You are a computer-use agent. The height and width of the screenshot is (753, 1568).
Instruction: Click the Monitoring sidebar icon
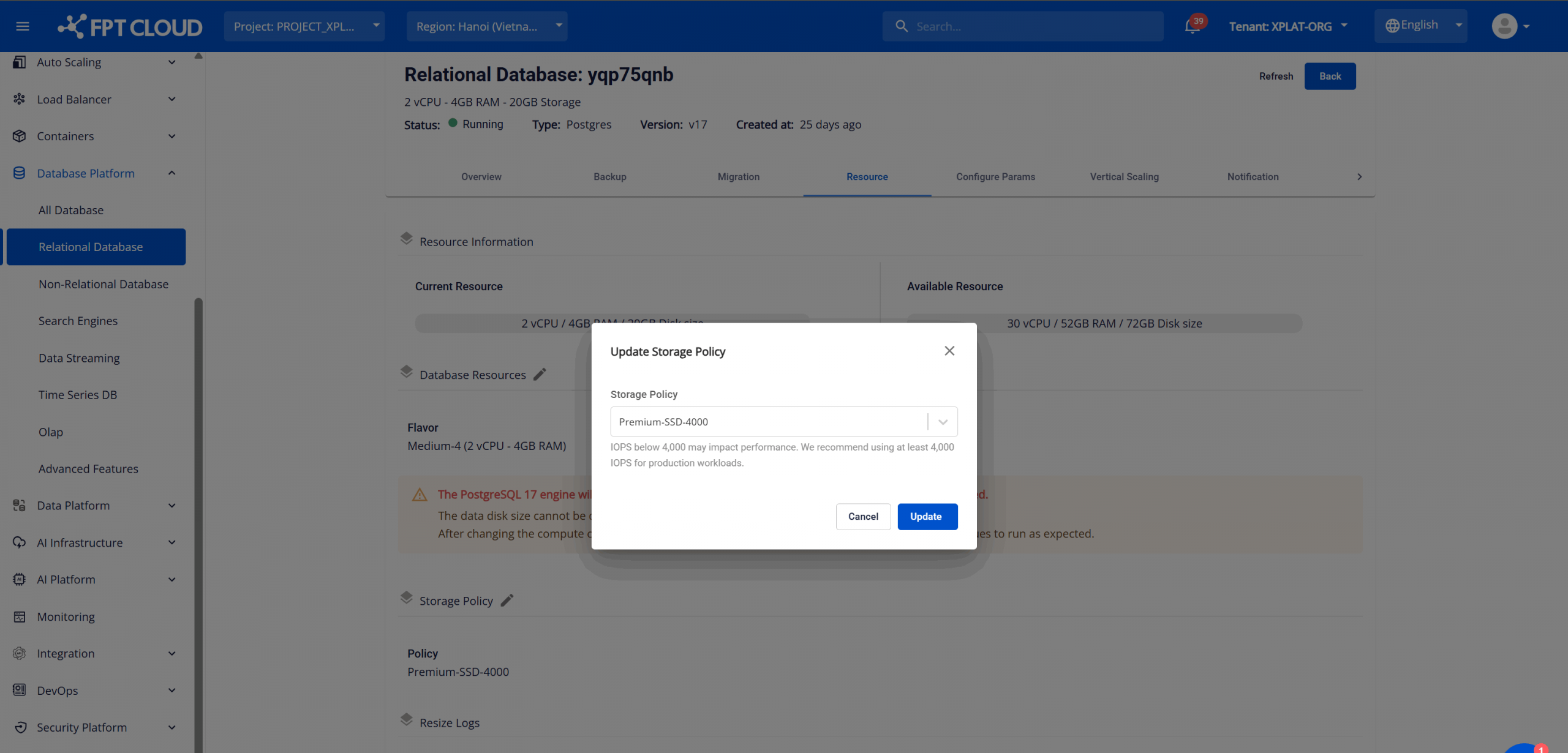pos(20,616)
